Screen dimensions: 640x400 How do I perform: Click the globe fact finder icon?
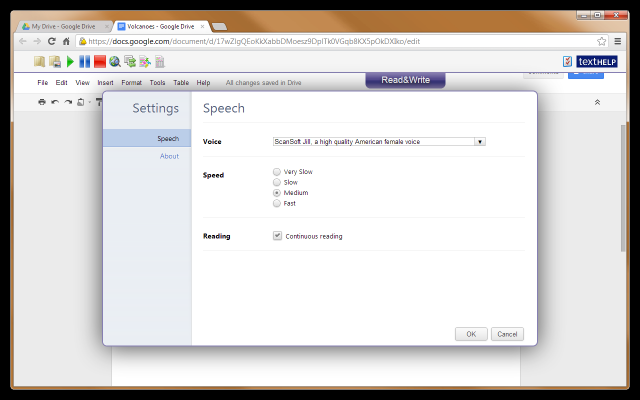click(x=115, y=62)
